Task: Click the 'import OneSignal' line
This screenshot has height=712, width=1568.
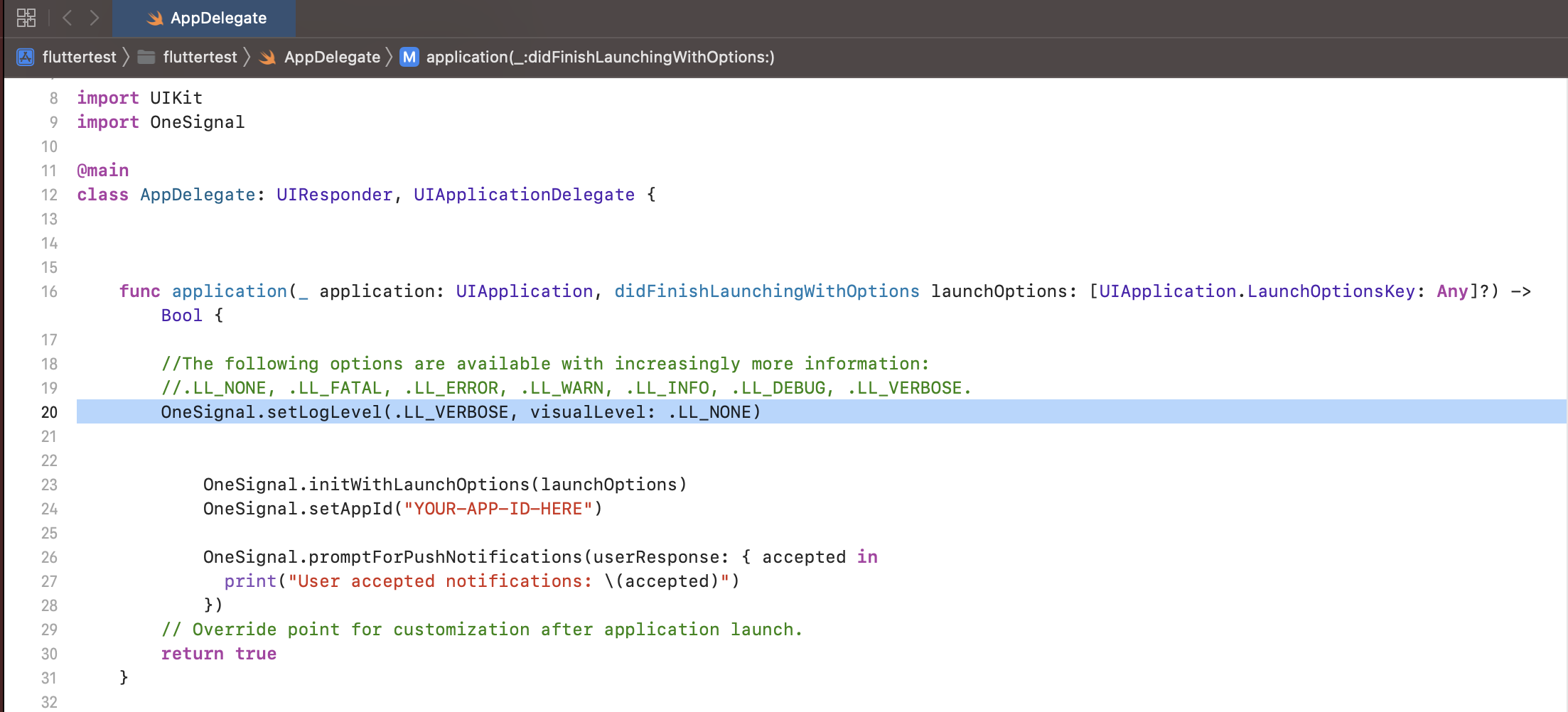Action: point(161,122)
